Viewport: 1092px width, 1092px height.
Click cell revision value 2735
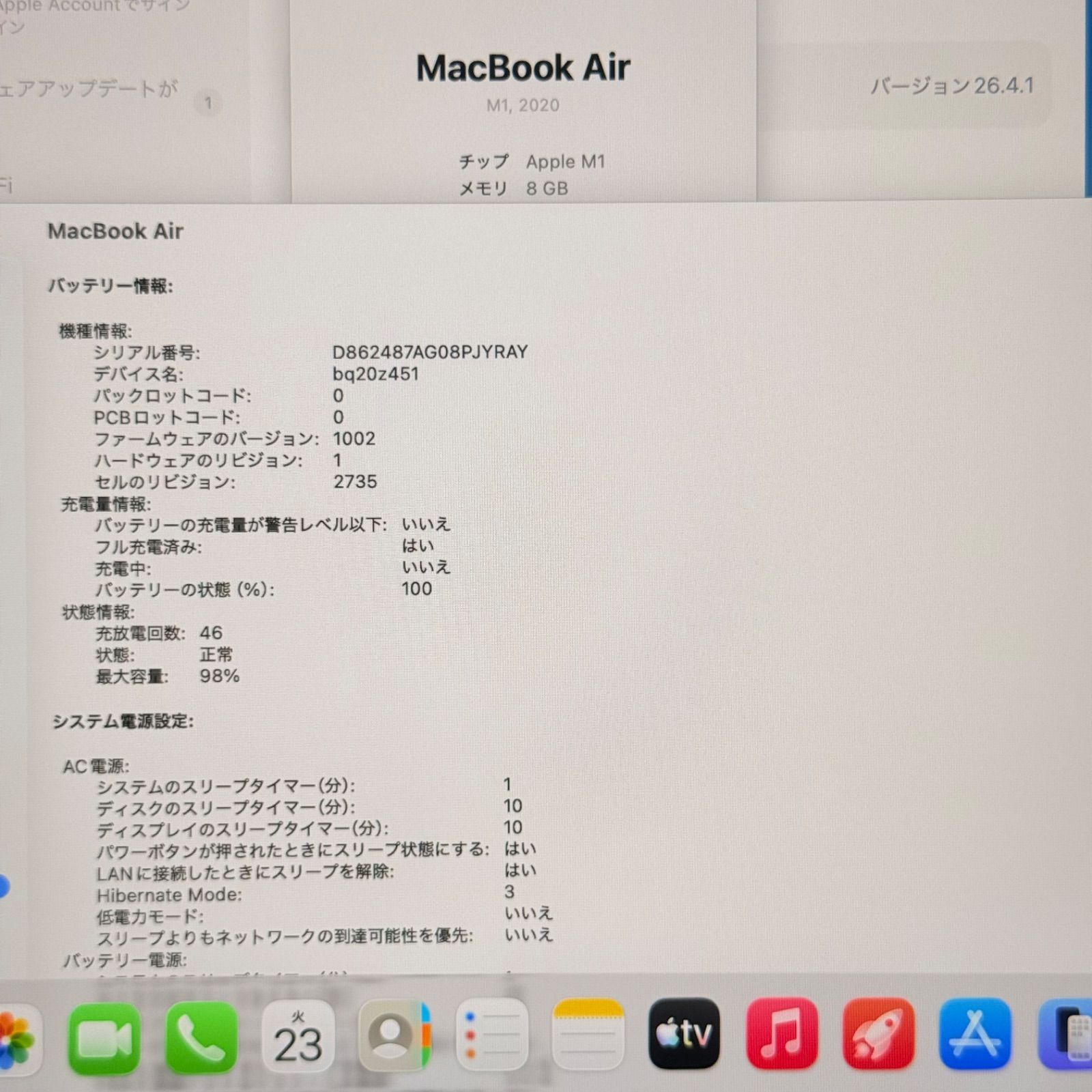pos(355,482)
